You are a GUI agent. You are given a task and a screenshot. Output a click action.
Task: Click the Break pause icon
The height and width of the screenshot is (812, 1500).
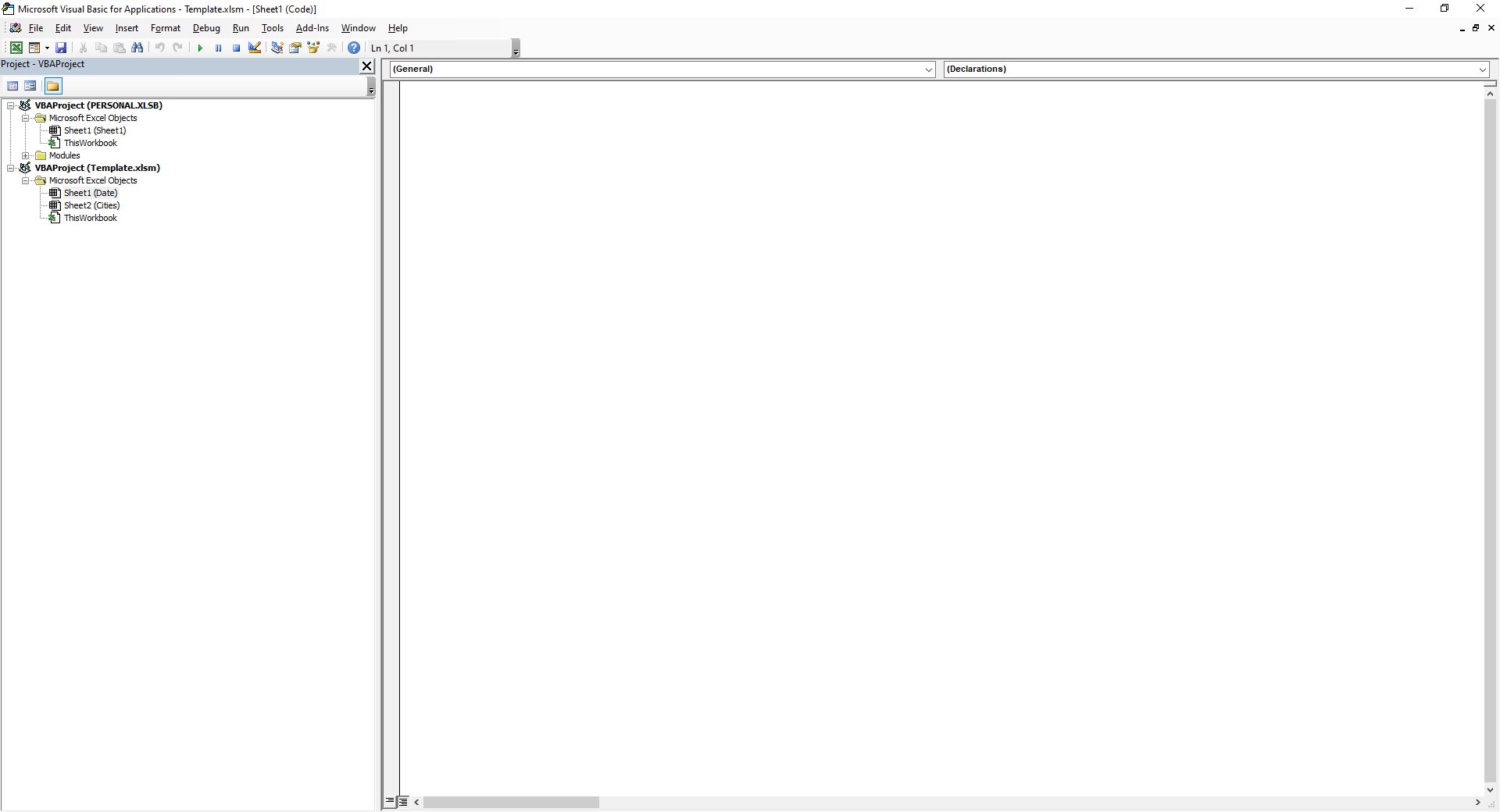click(218, 48)
